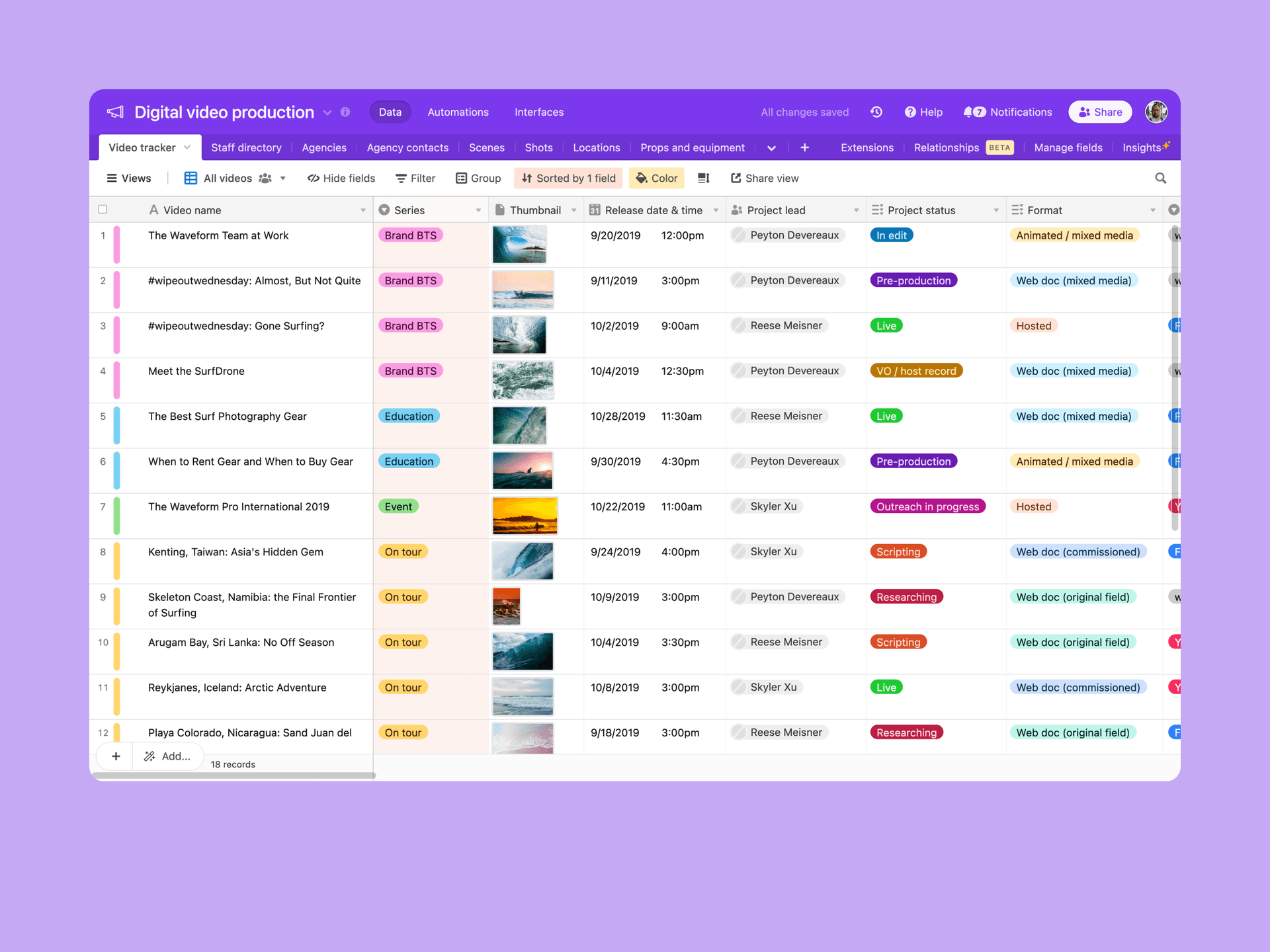Open Project lead column dropdown arrow

click(x=856, y=210)
